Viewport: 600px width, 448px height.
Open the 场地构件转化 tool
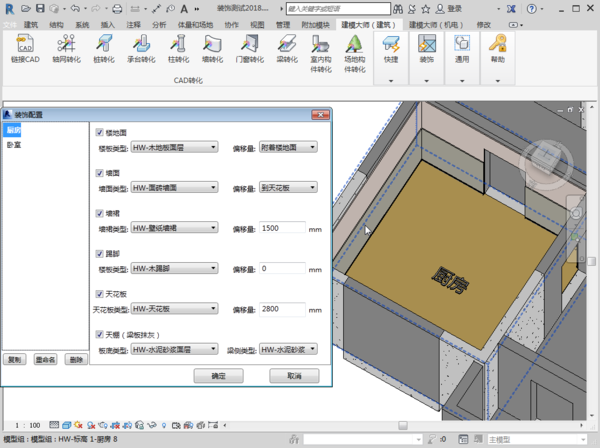click(354, 50)
